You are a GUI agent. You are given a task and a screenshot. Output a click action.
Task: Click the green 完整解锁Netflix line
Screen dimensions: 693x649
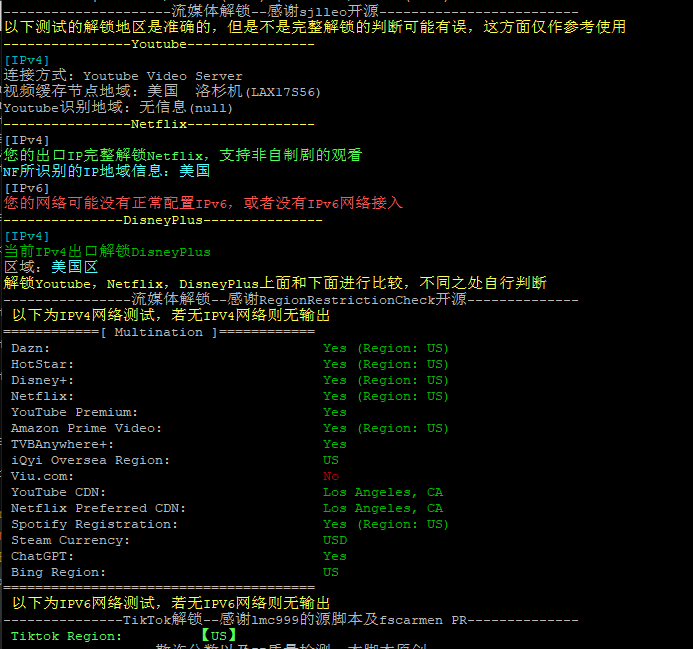[183, 155]
